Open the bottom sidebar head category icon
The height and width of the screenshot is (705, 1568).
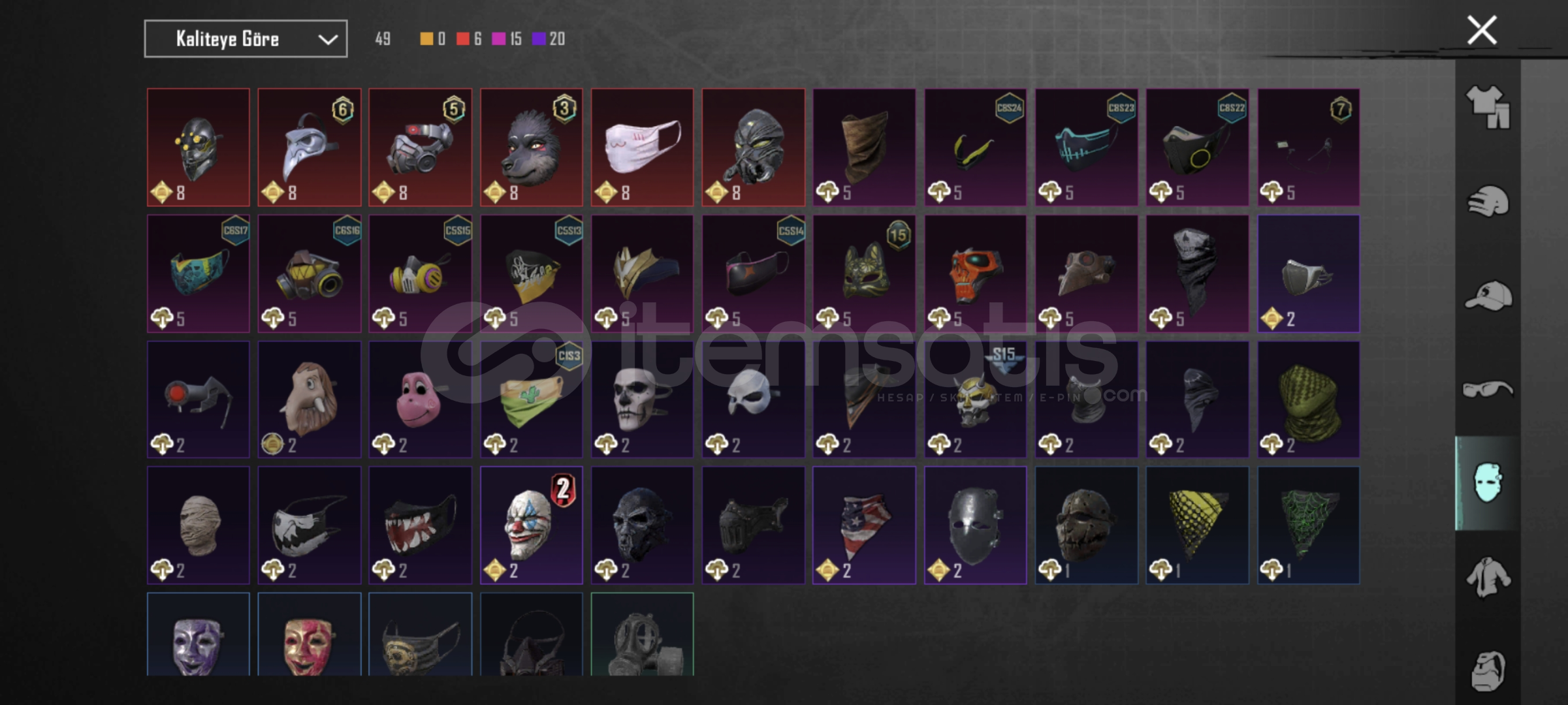(x=1488, y=671)
